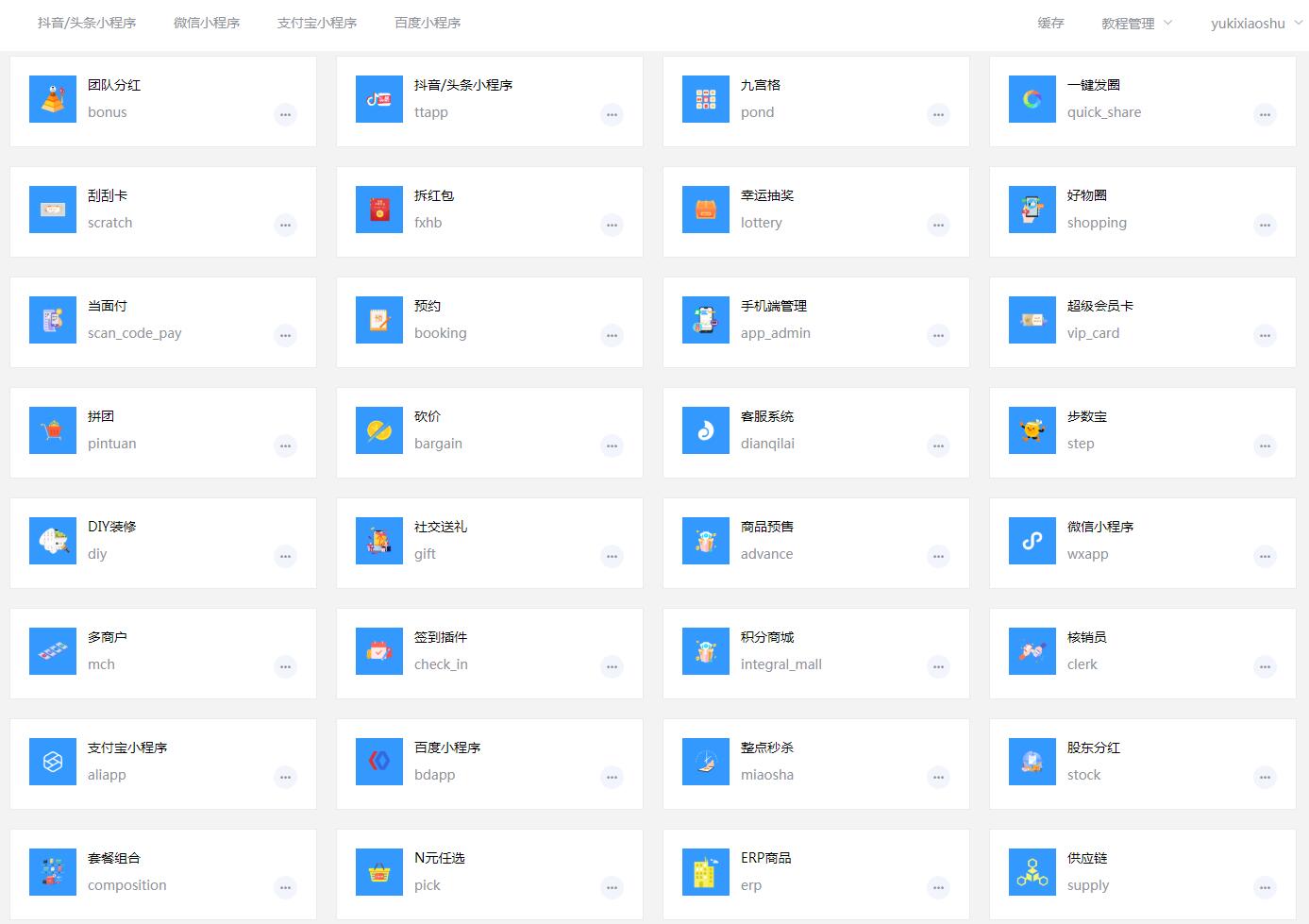The image size is (1309, 924).
Task: Click the 缓存 cache link
Action: pyautogui.click(x=1050, y=23)
